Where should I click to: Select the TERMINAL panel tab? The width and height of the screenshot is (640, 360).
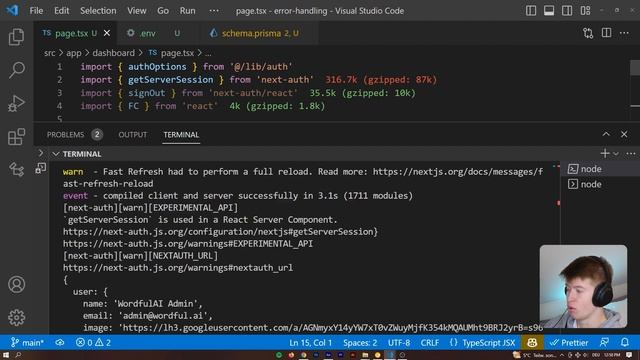(181, 135)
